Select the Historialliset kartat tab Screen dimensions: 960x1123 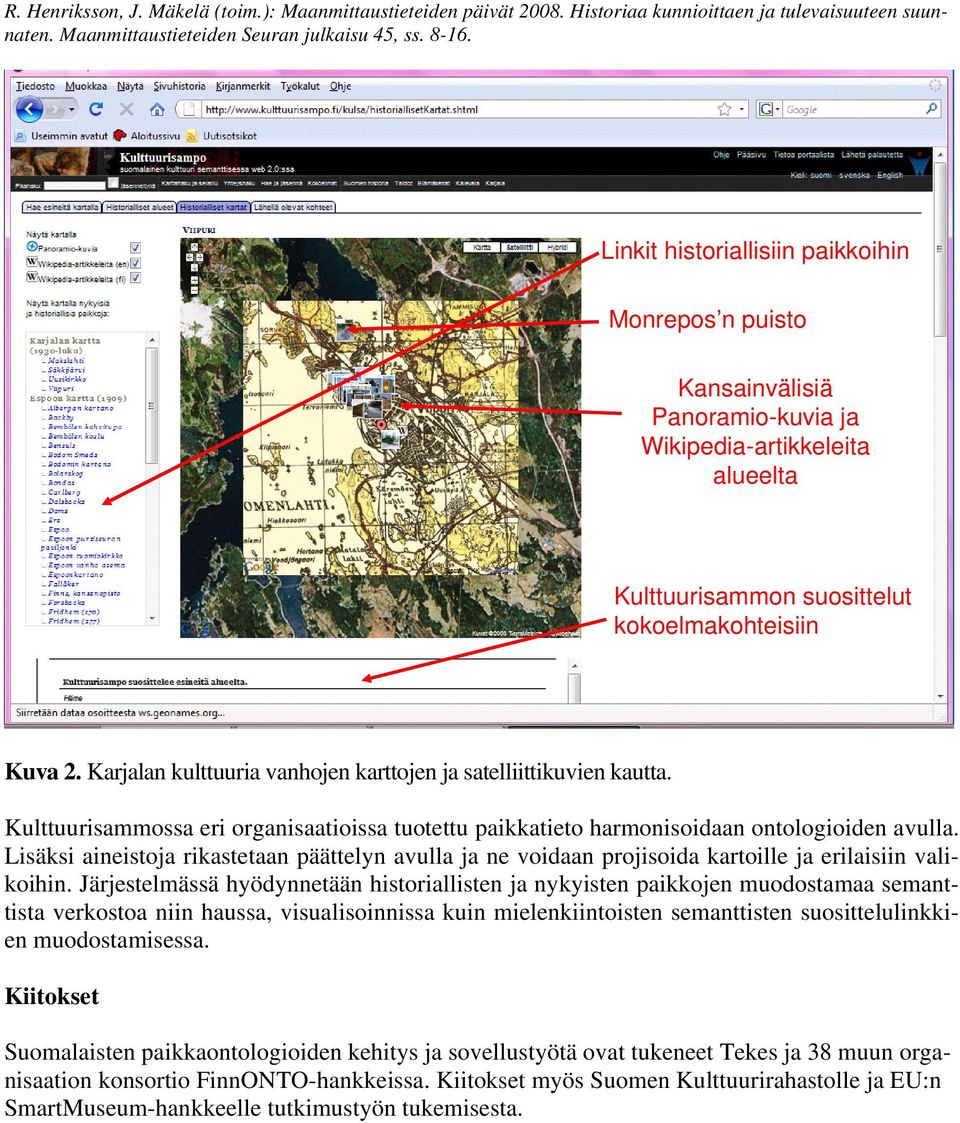tap(213, 207)
